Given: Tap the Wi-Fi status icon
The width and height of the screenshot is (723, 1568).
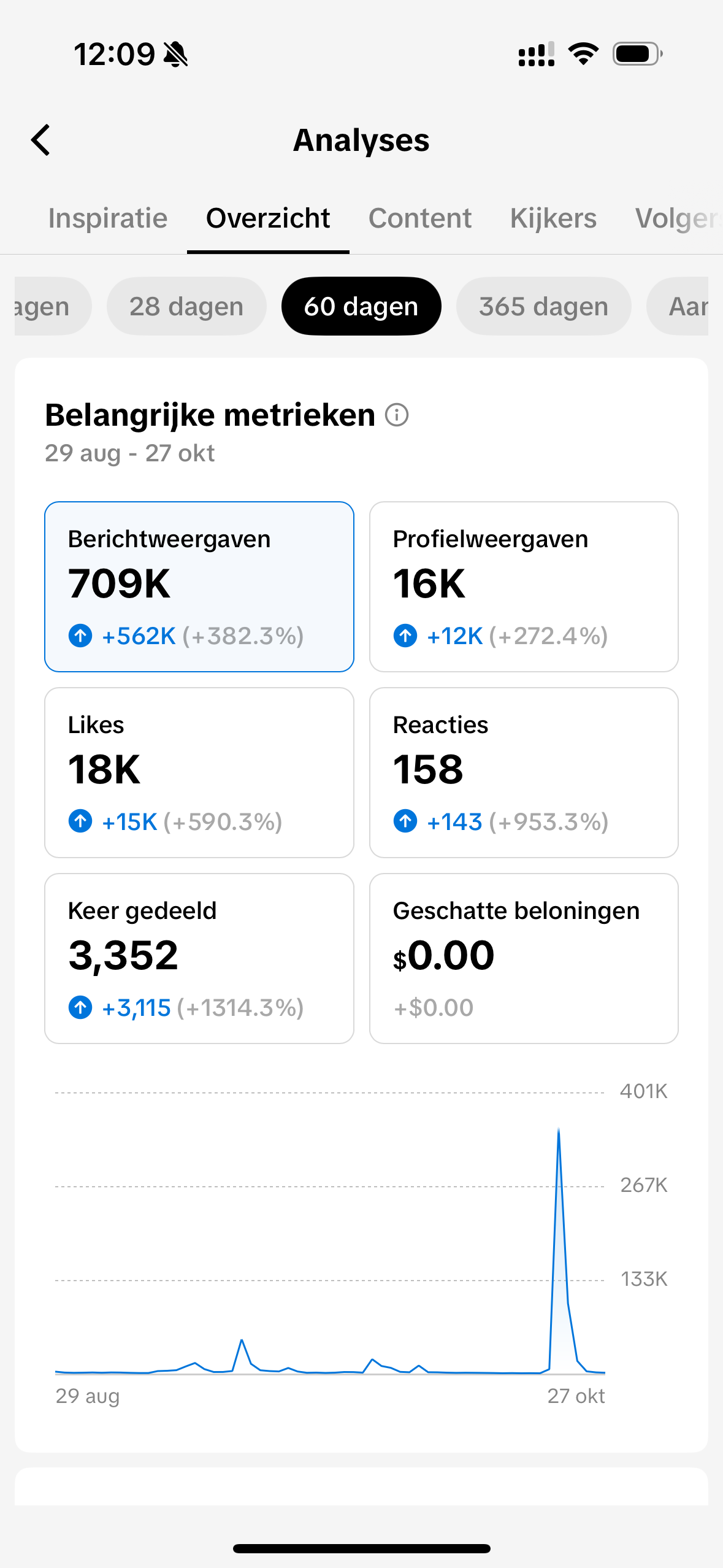Looking at the screenshot, I should (x=583, y=54).
